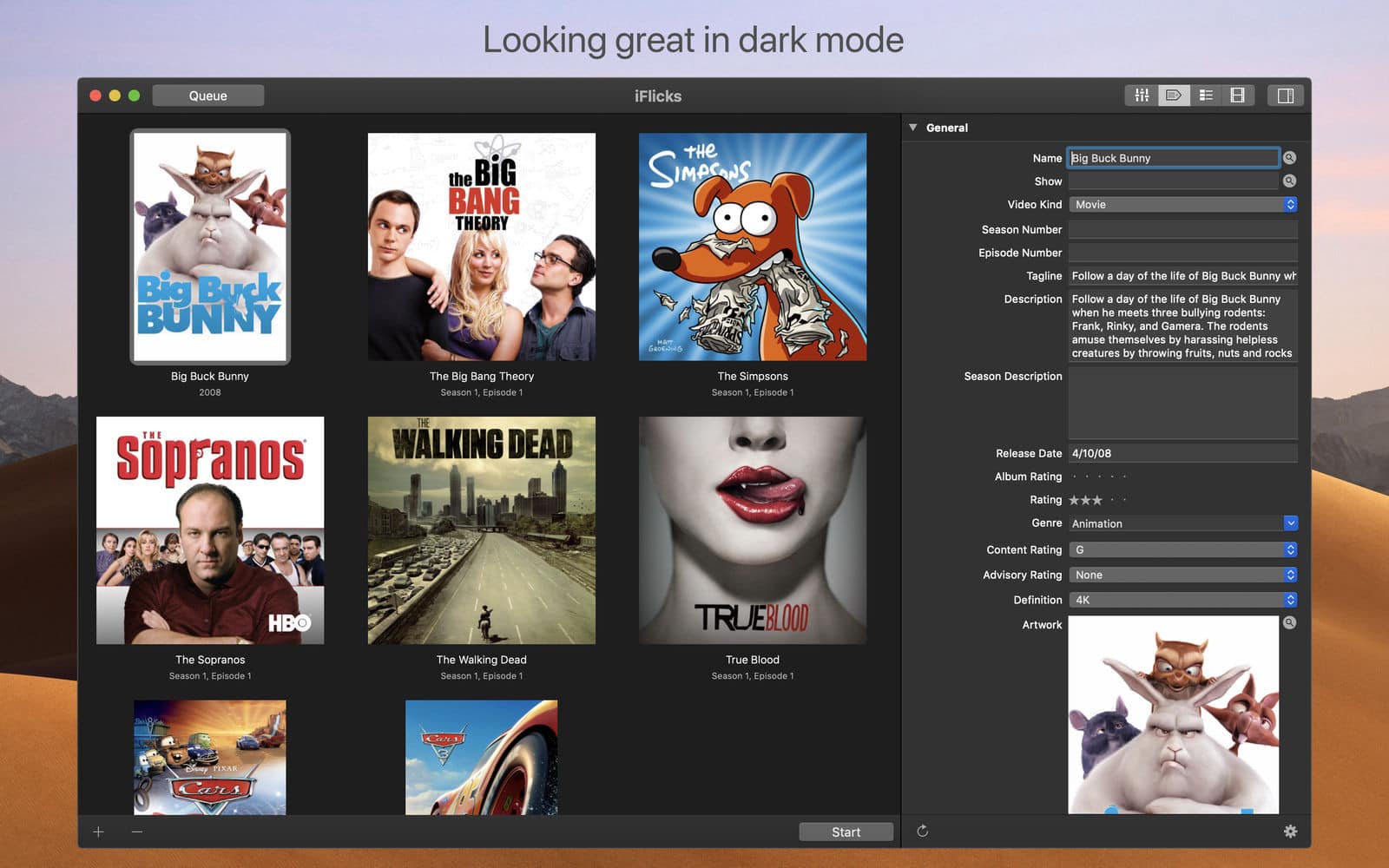
Task: Click the Start button
Action: tap(846, 832)
